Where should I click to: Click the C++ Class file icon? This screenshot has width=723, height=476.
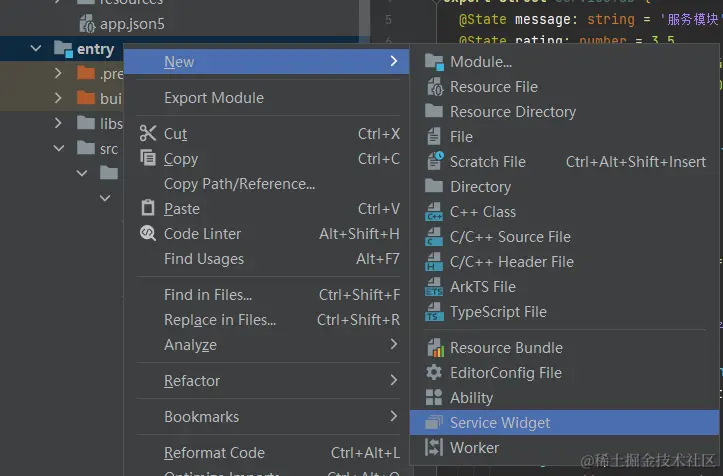(x=434, y=212)
